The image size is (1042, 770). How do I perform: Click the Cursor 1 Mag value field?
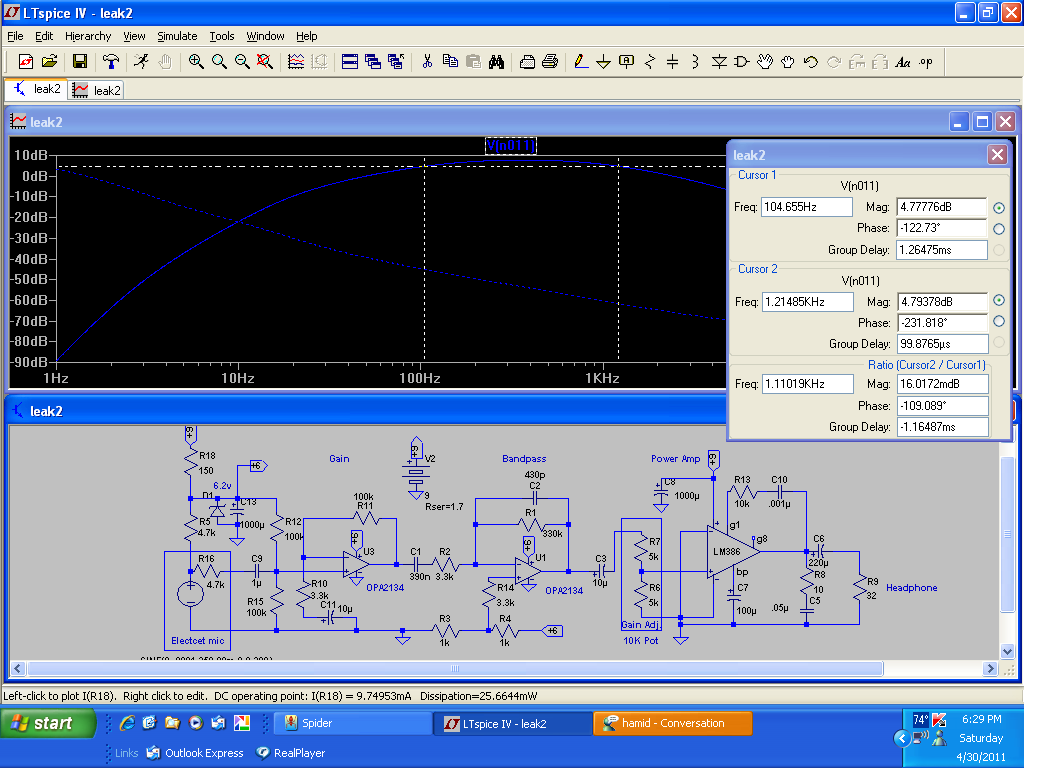pyautogui.click(x=942, y=207)
